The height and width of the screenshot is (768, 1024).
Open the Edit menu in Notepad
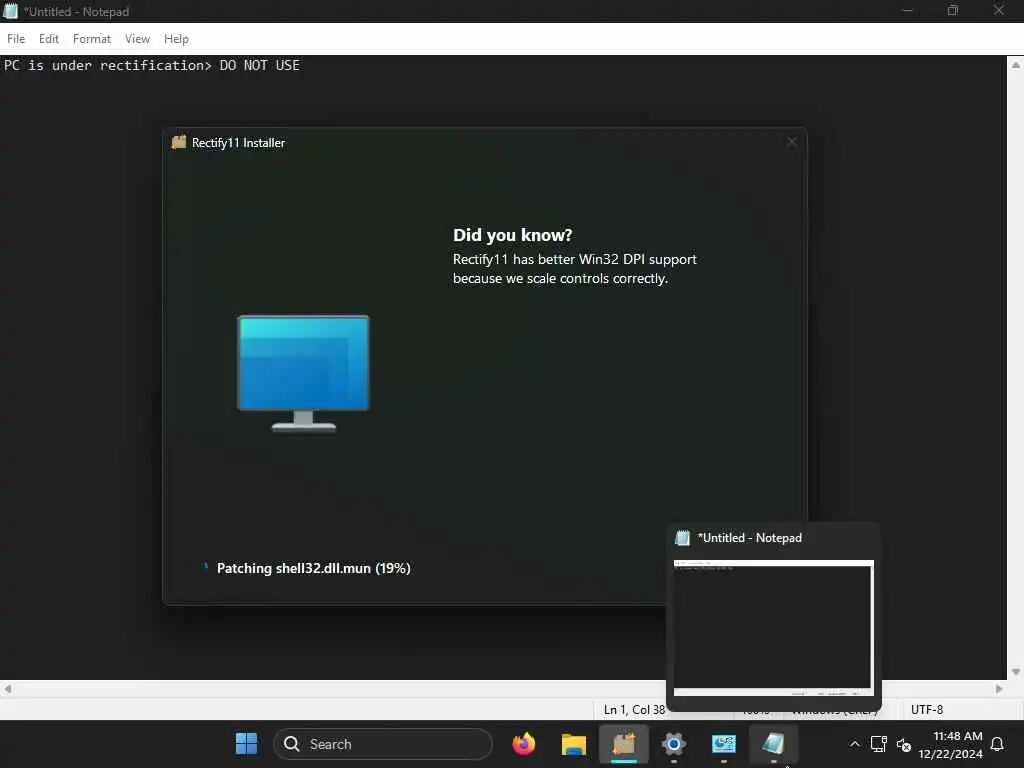[49, 39]
